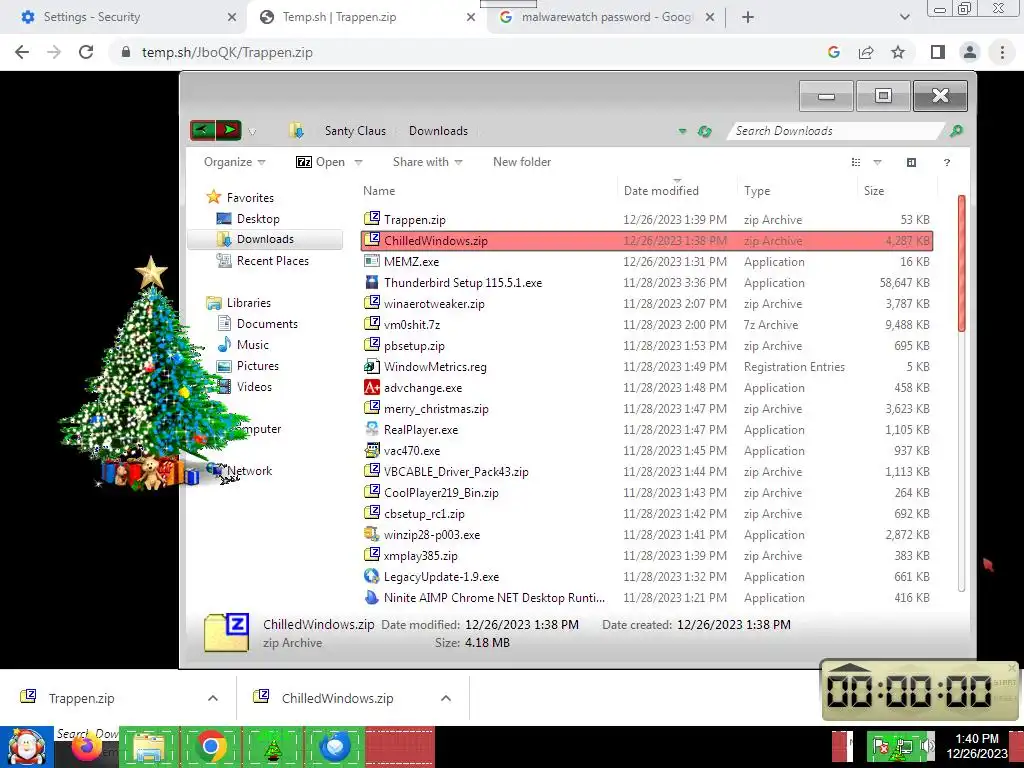Click the search magnifier icon in Explorer

coord(956,131)
